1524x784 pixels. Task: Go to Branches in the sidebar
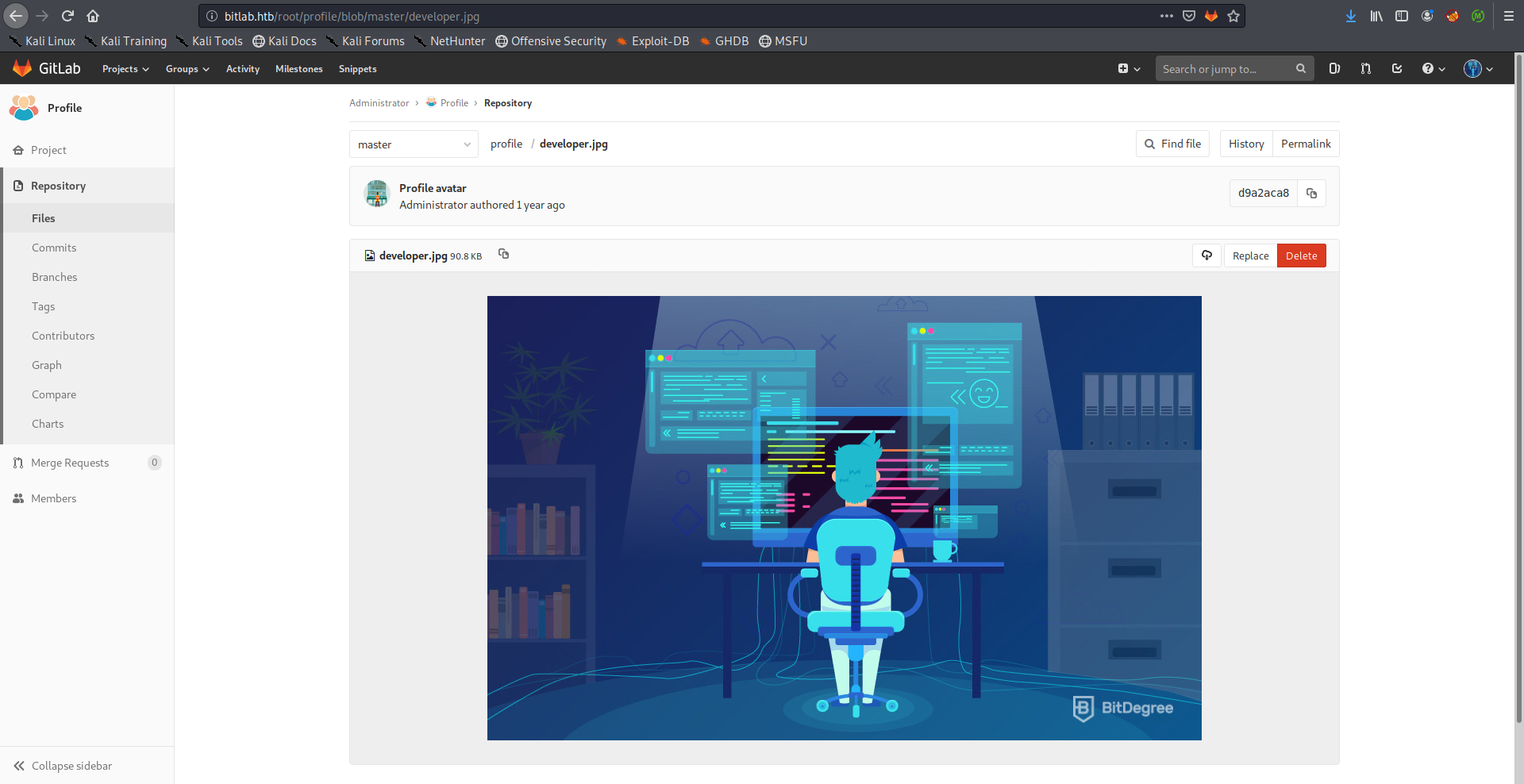[55, 277]
